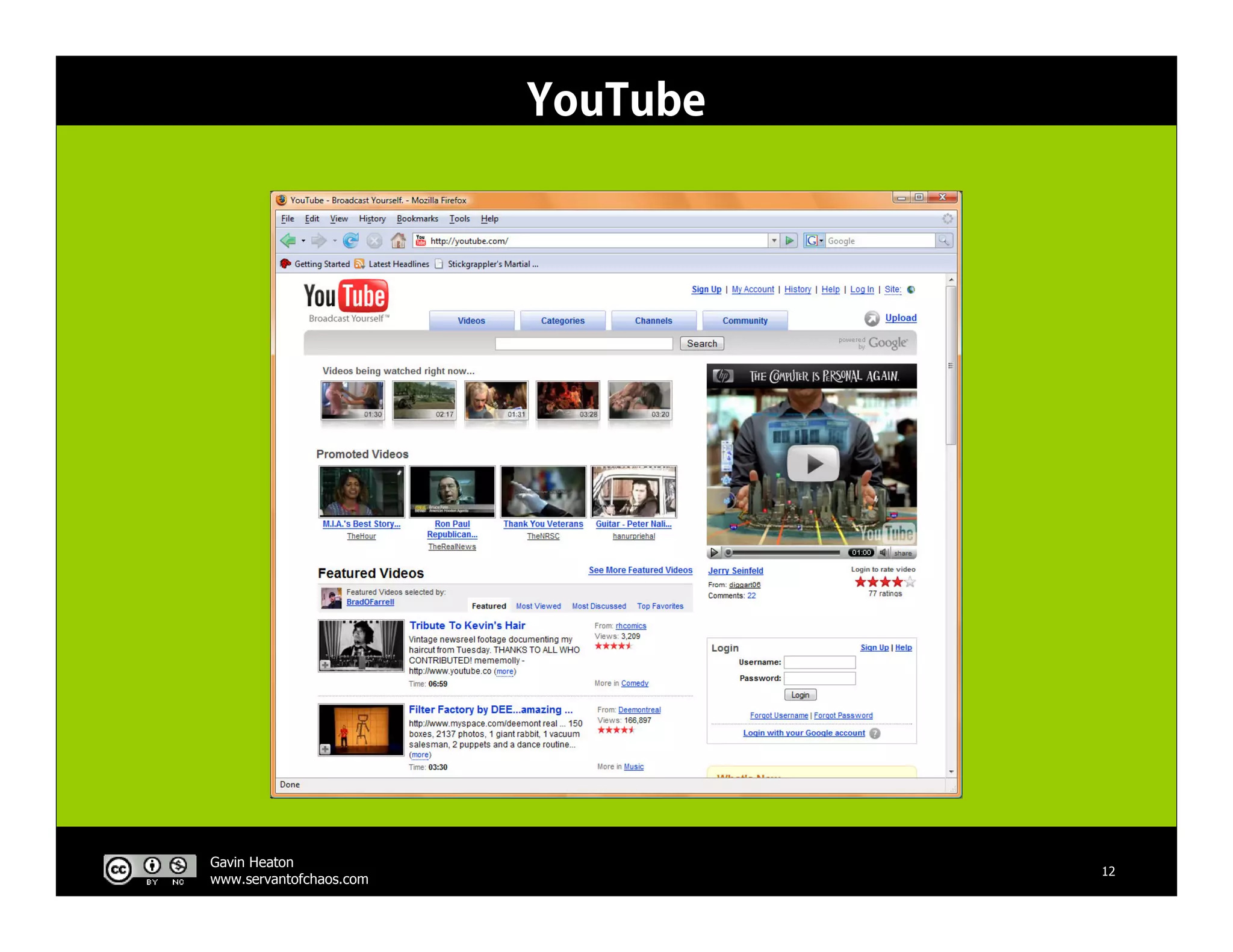Open the search engine selector dropdown

click(813, 241)
